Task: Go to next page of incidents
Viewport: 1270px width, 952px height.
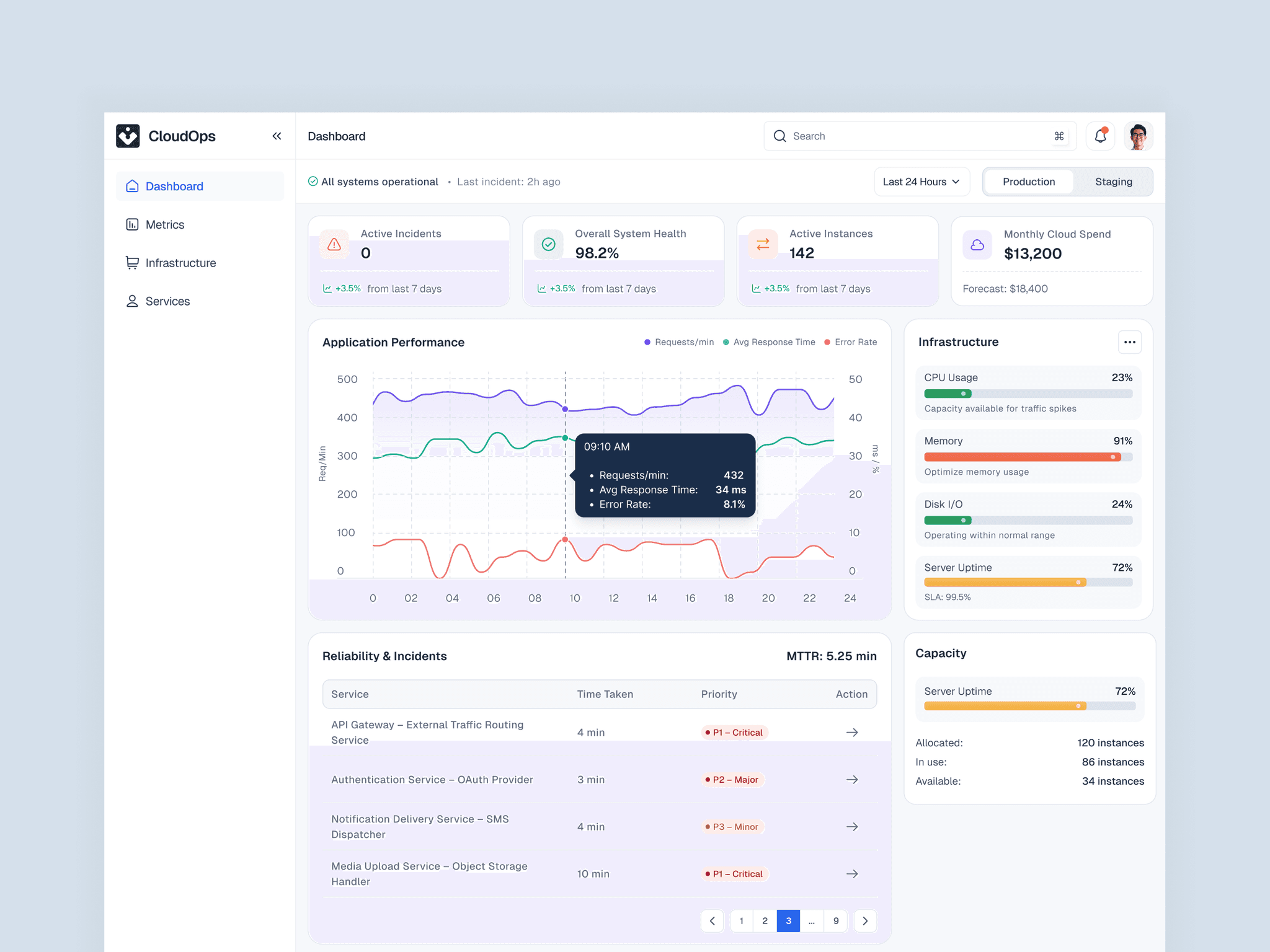Action: pyautogui.click(x=865, y=920)
